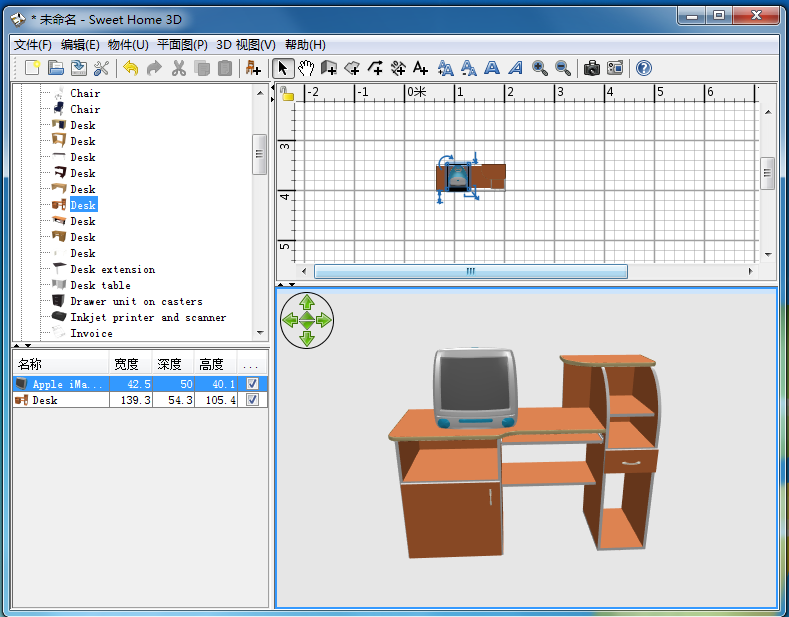
Task: Collapse catalog pane using the splitter arrow
Action: [x=17, y=345]
